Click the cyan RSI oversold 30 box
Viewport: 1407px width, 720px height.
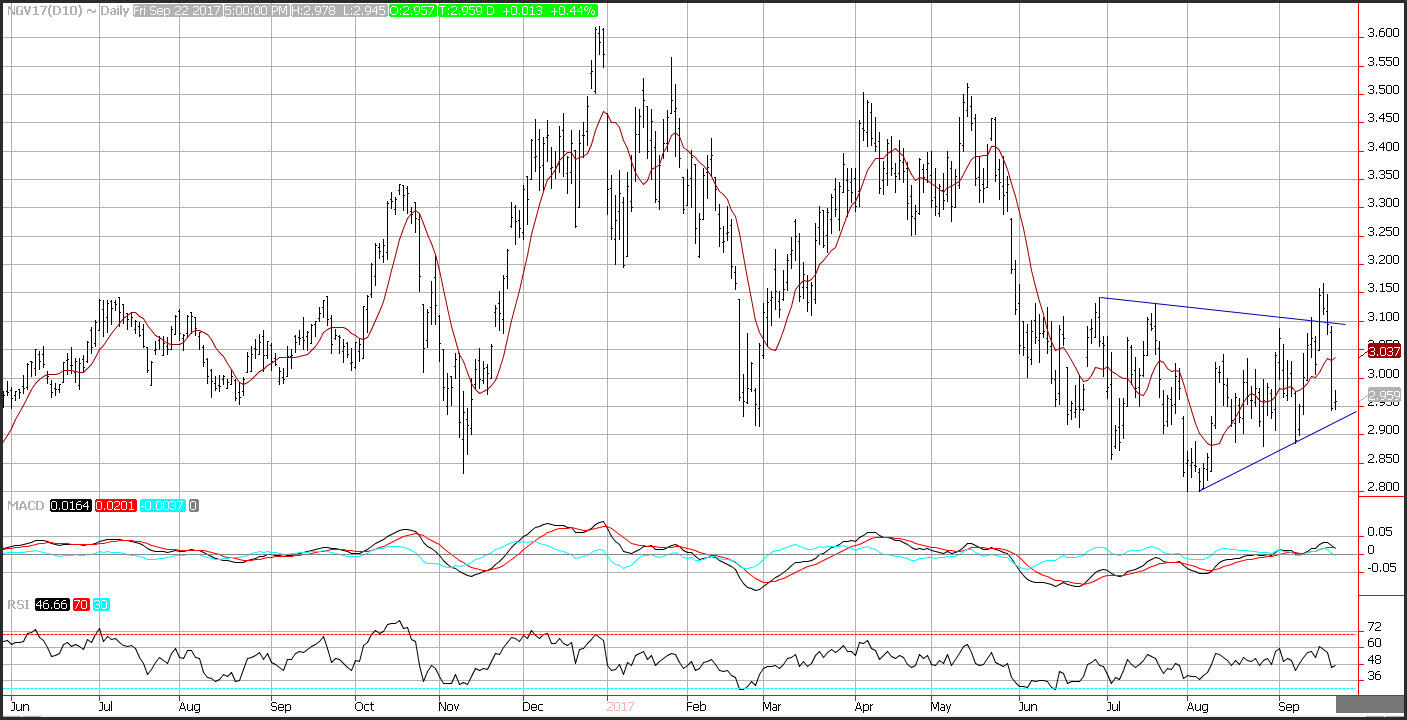pyautogui.click(x=102, y=604)
